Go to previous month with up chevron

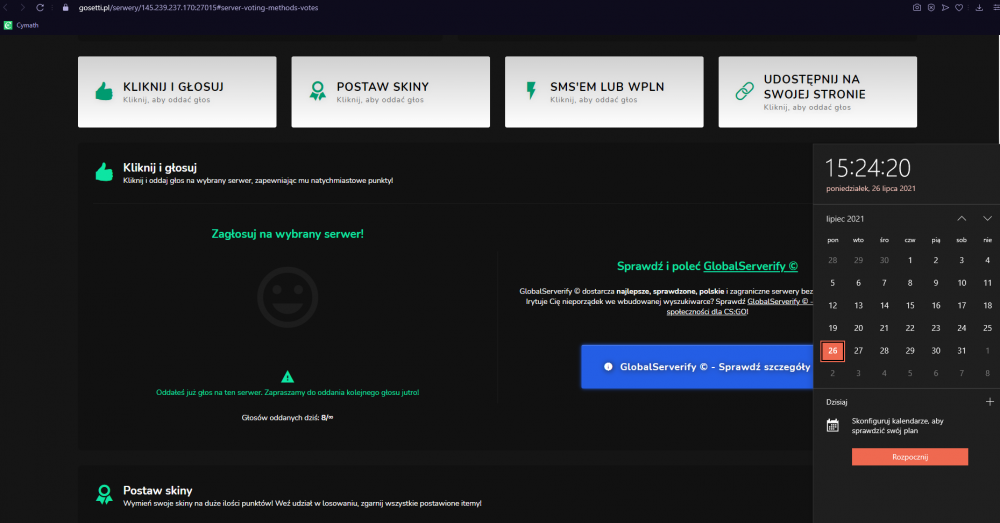coord(961,219)
